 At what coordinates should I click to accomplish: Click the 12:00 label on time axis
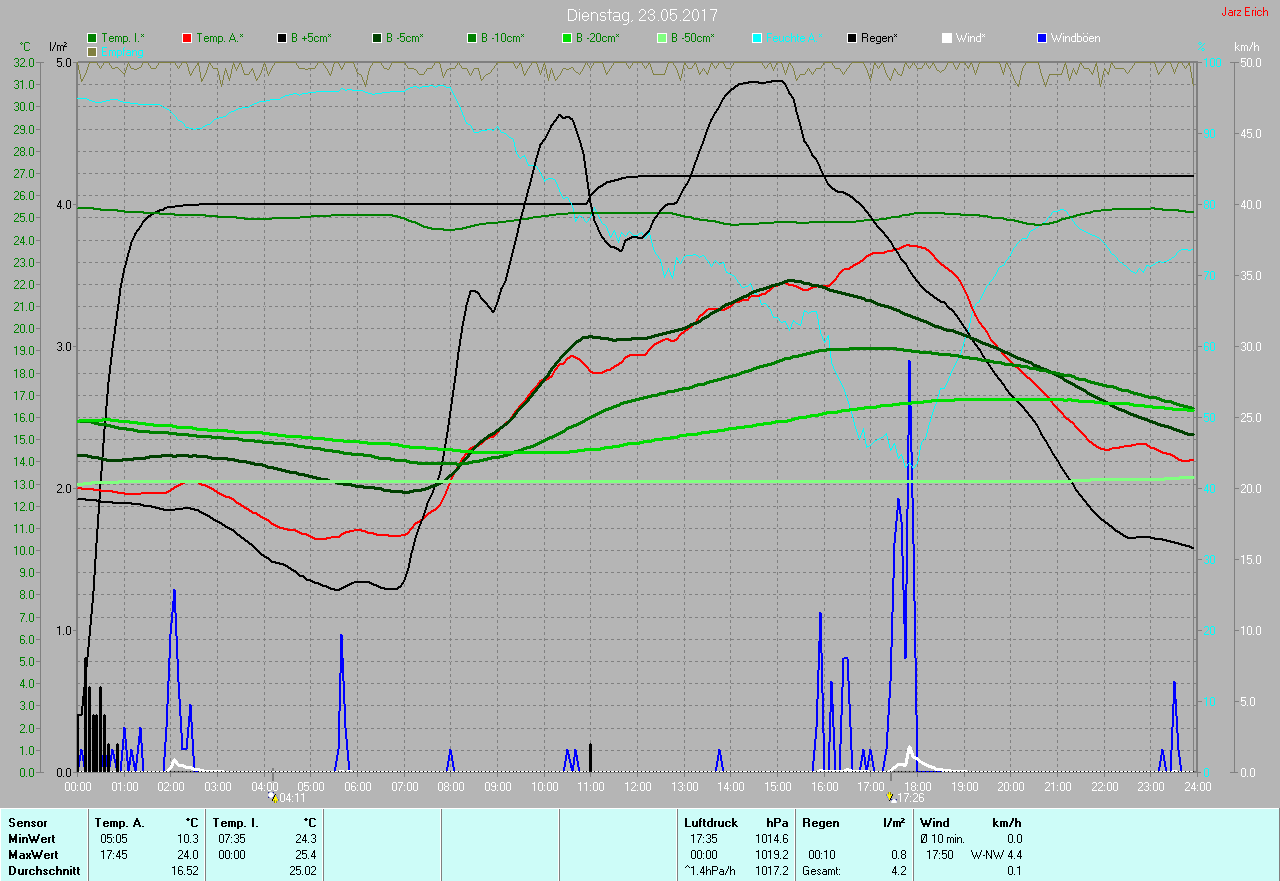pos(638,787)
